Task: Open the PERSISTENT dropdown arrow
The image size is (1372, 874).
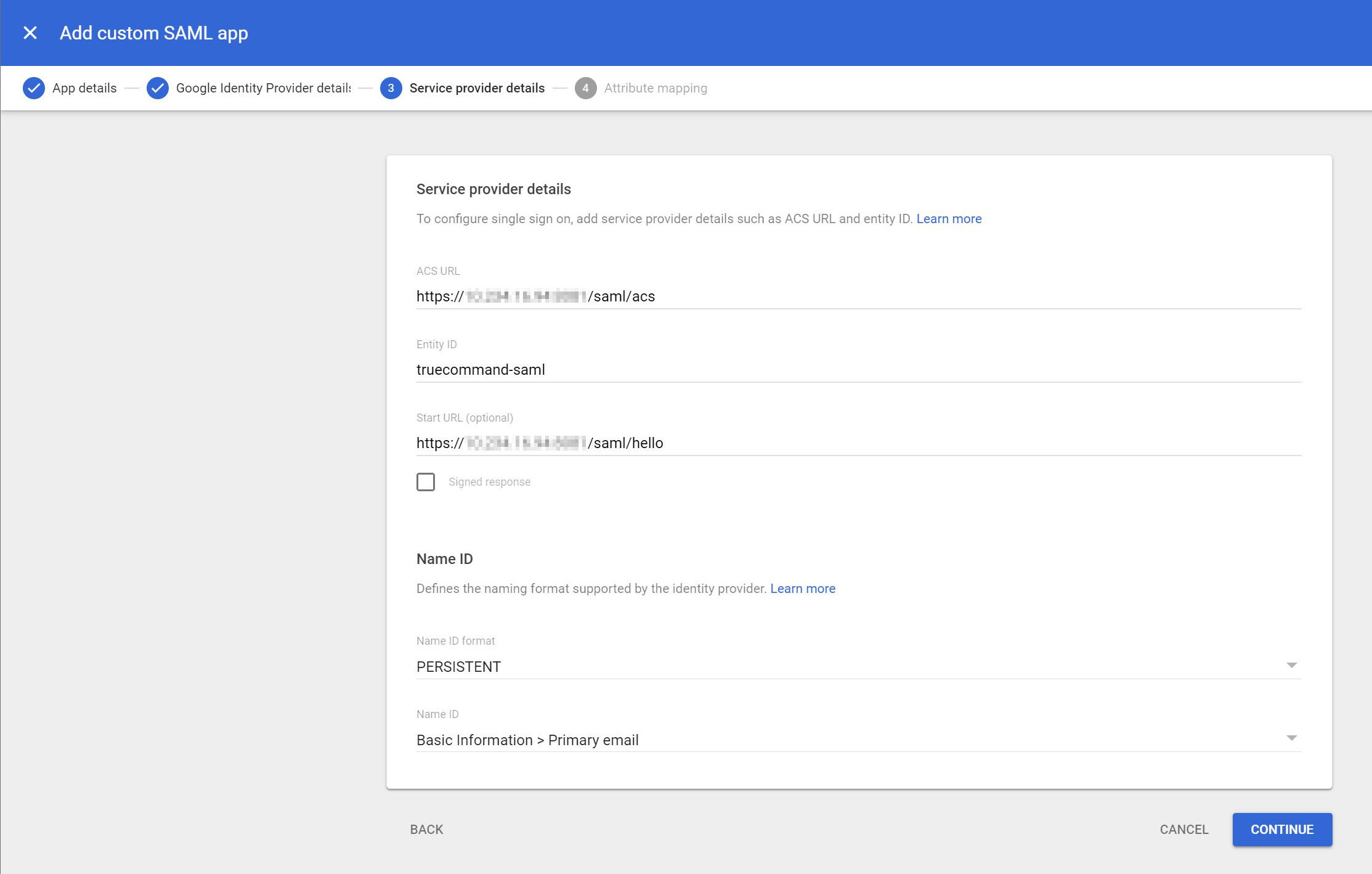Action: tap(1292, 665)
